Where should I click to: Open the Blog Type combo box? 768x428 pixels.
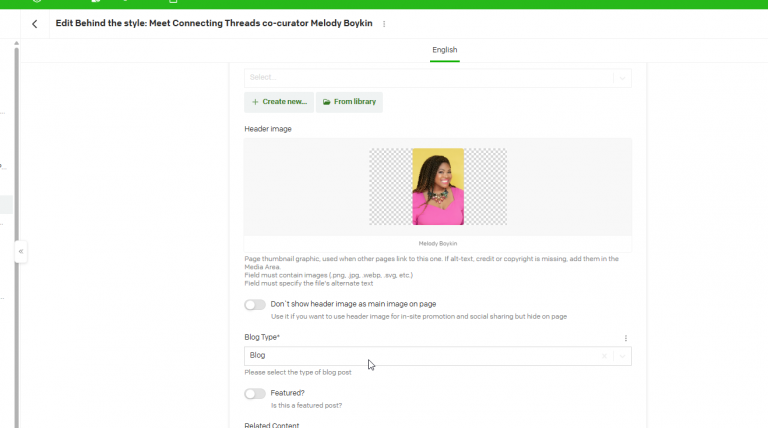[x=438, y=356]
